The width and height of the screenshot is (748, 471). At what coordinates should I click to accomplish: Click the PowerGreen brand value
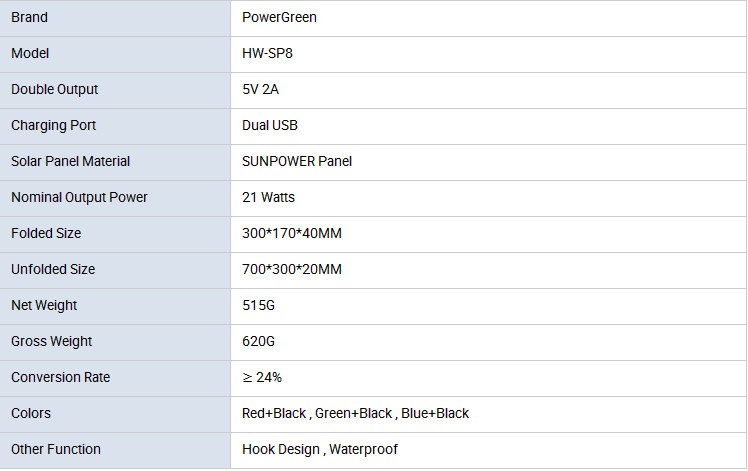pyautogui.click(x=279, y=17)
